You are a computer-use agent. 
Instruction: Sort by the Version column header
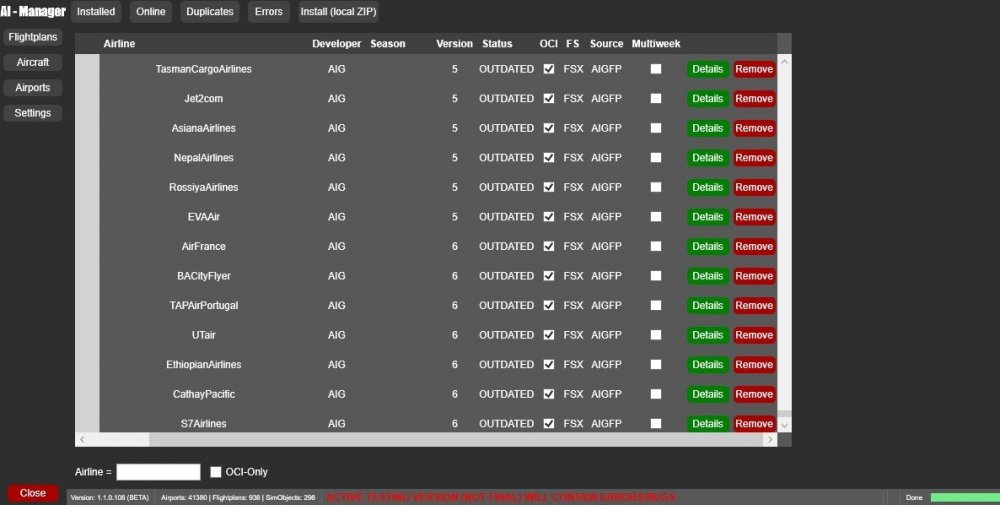[454, 44]
